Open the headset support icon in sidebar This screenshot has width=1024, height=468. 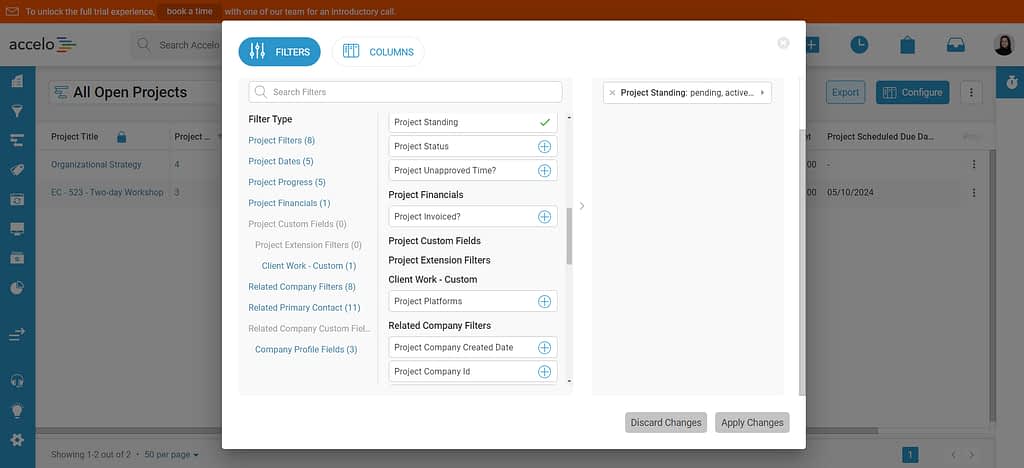click(x=17, y=381)
